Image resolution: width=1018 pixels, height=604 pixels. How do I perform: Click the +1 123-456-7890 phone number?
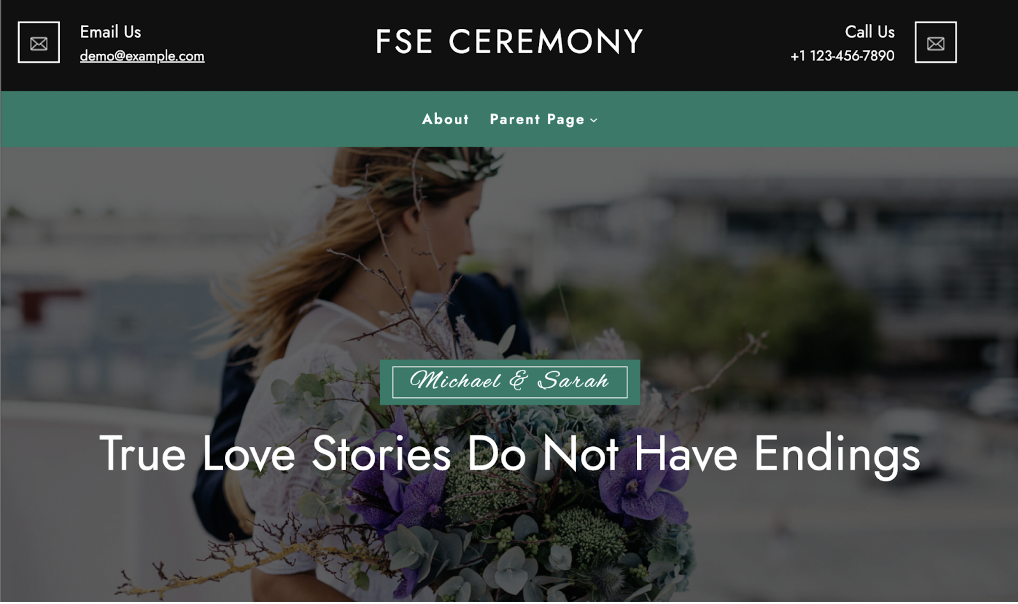(842, 56)
